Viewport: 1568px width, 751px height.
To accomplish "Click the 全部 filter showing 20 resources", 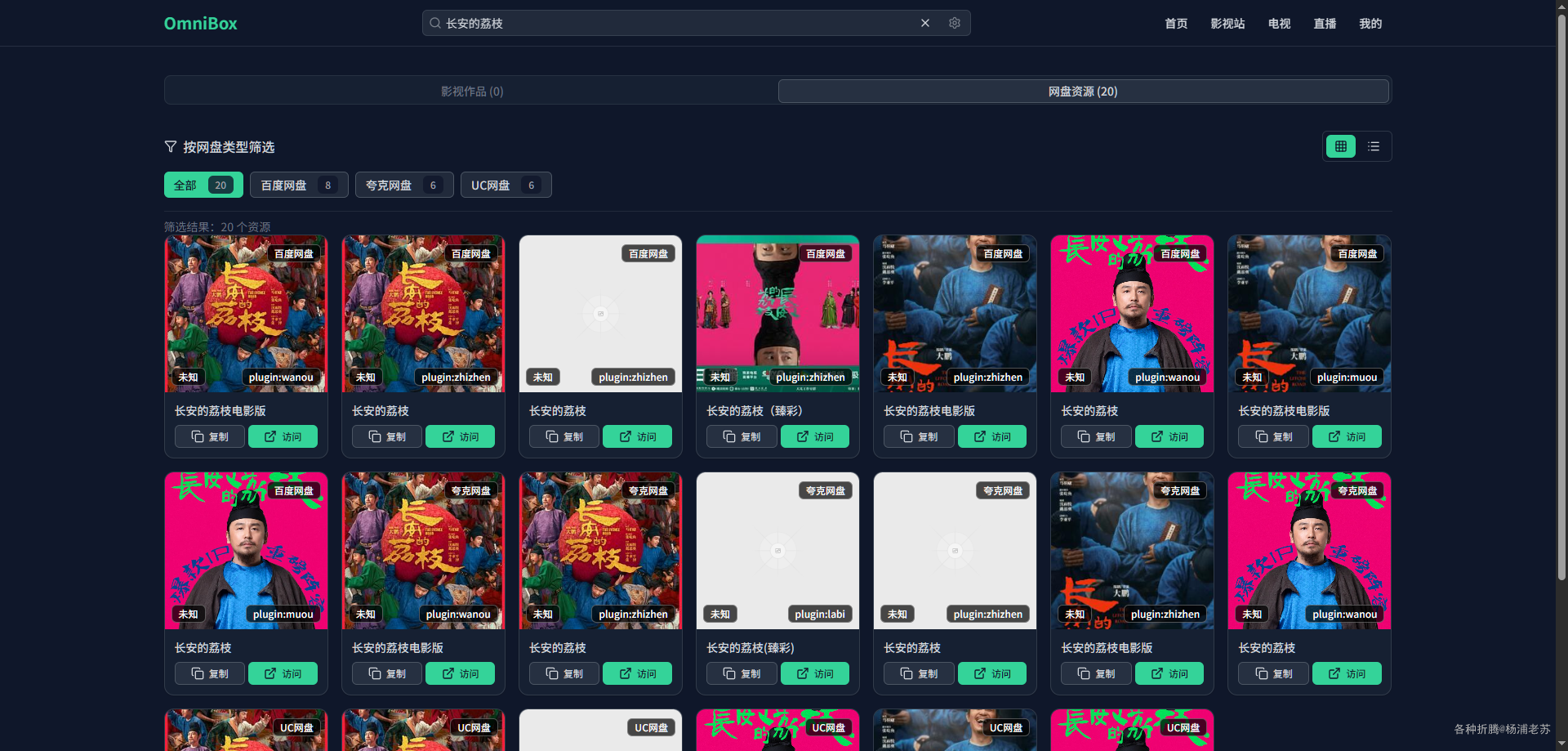I will point(203,185).
